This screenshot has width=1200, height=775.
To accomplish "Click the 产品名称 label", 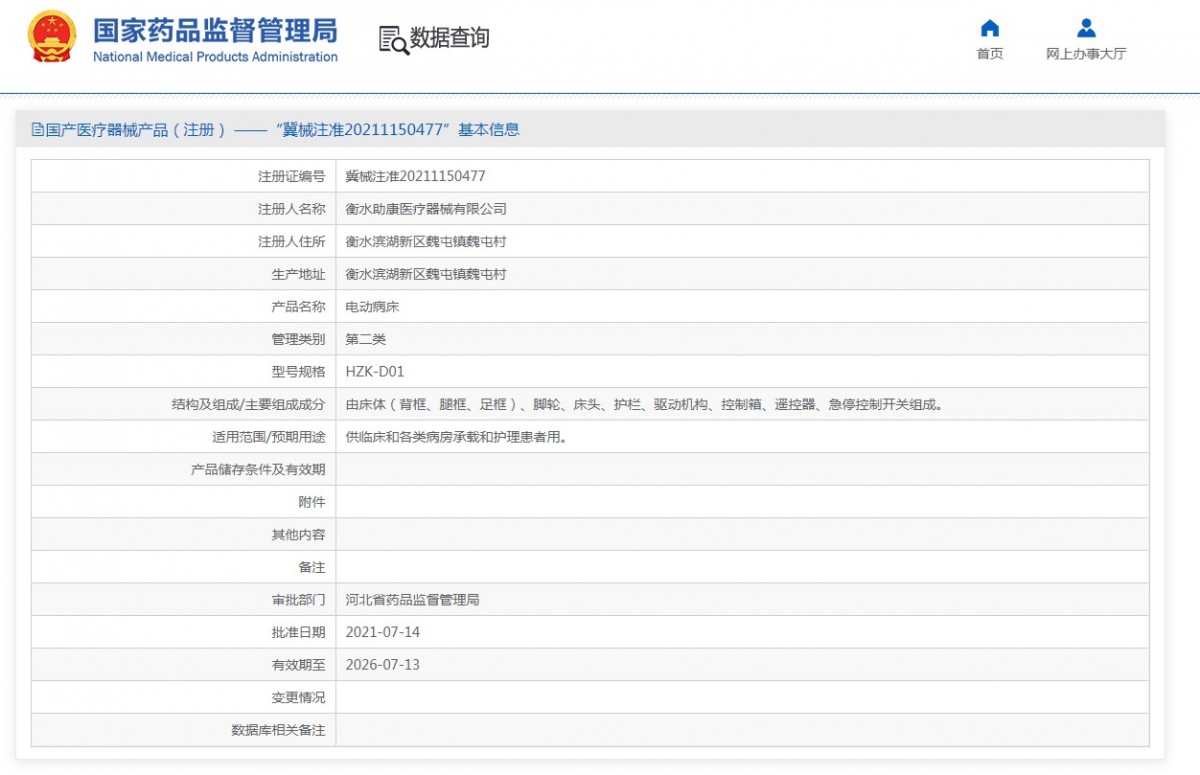I will 298,307.
